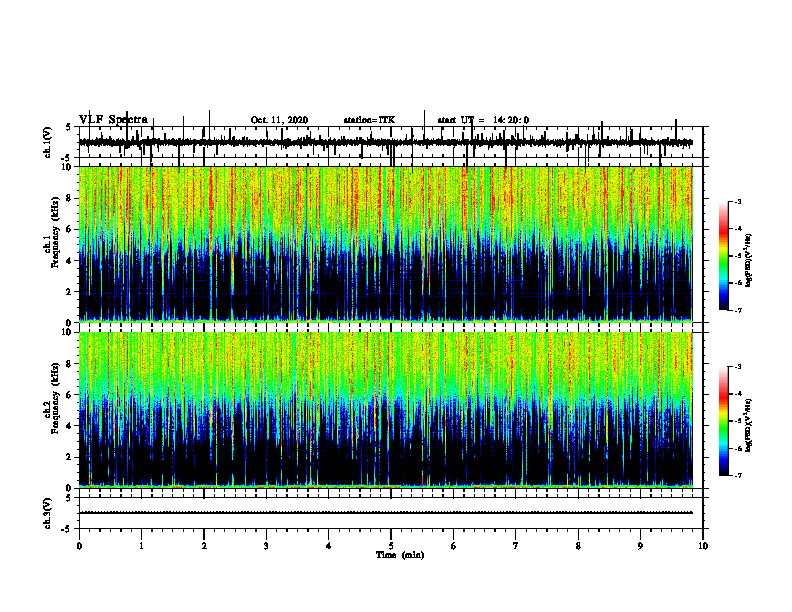The height and width of the screenshot is (612, 792).
Task: Click the 'Time (min)' axis label
Action: 400,555
